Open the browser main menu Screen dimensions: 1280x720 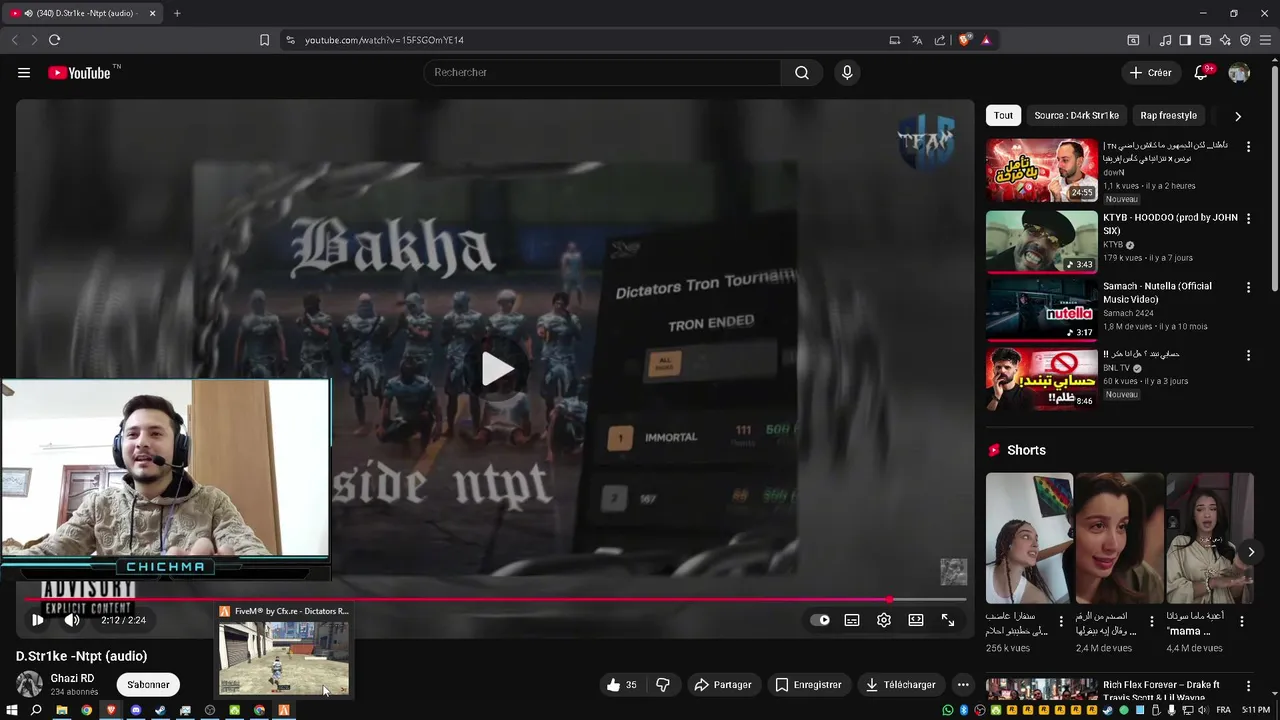tap(1266, 40)
